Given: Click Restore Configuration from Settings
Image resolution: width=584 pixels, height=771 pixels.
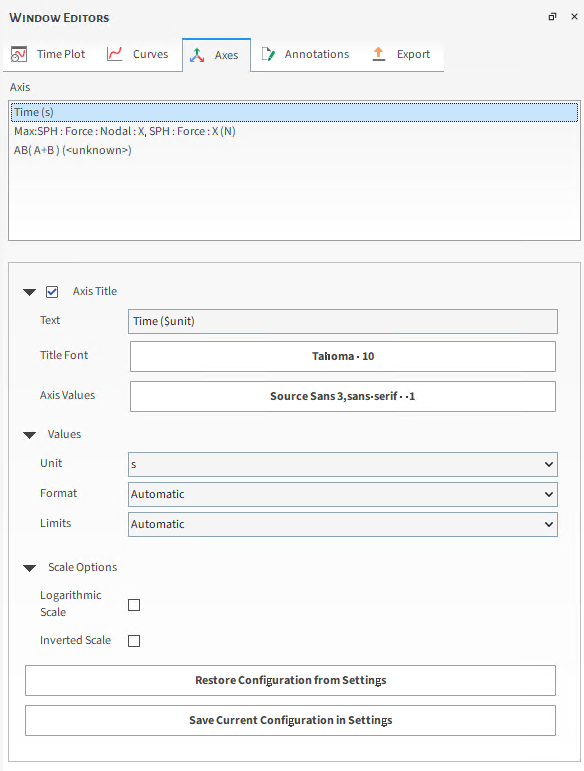Looking at the screenshot, I should (x=291, y=681).
